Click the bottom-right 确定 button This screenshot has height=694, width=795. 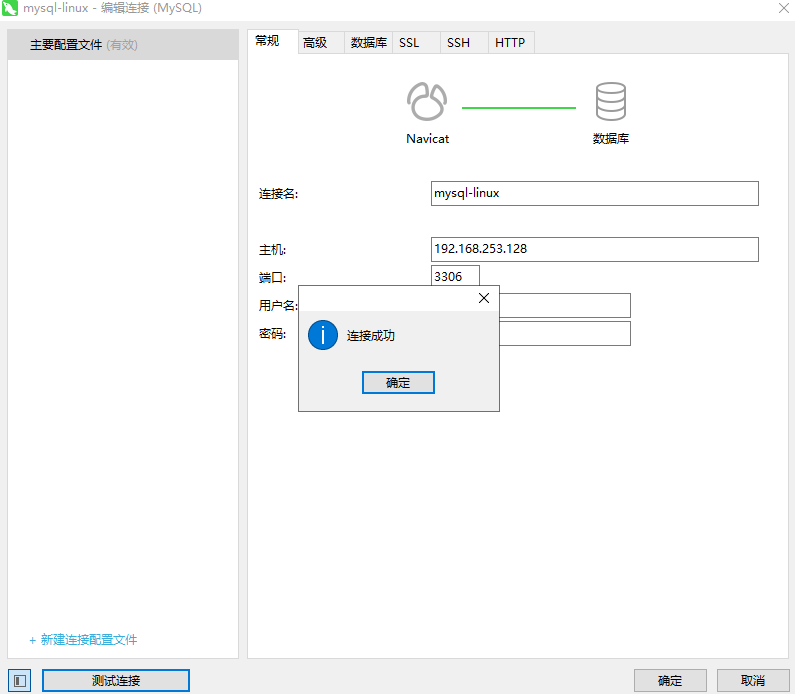pyautogui.click(x=670, y=680)
